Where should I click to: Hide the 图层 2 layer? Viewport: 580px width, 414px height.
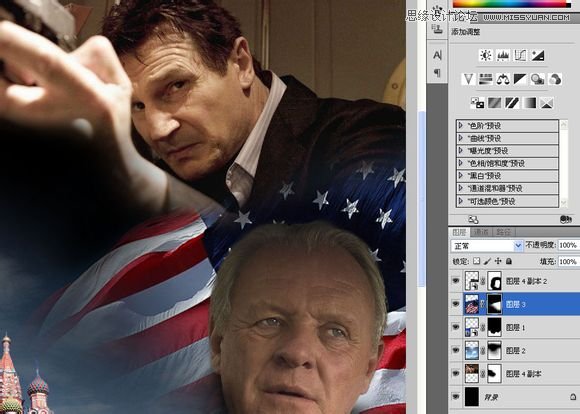[x=456, y=350]
